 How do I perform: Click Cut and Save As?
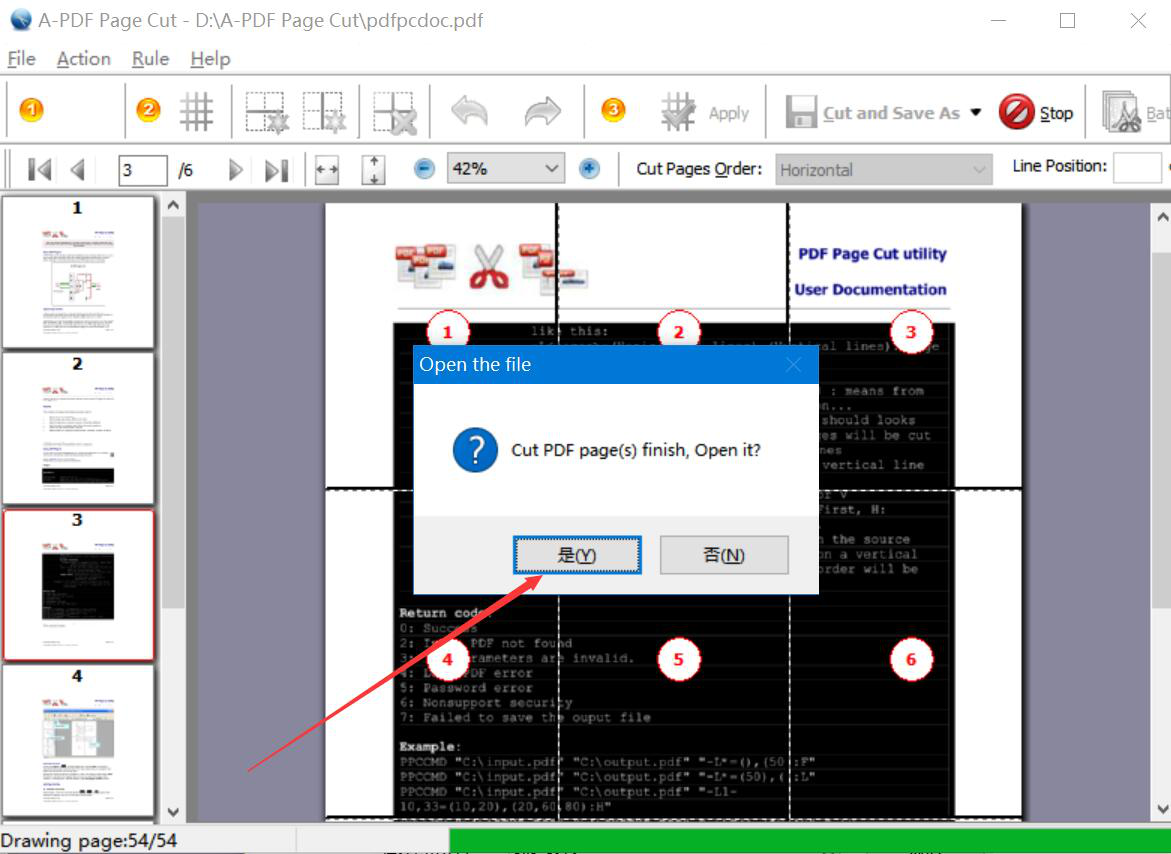(x=872, y=113)
